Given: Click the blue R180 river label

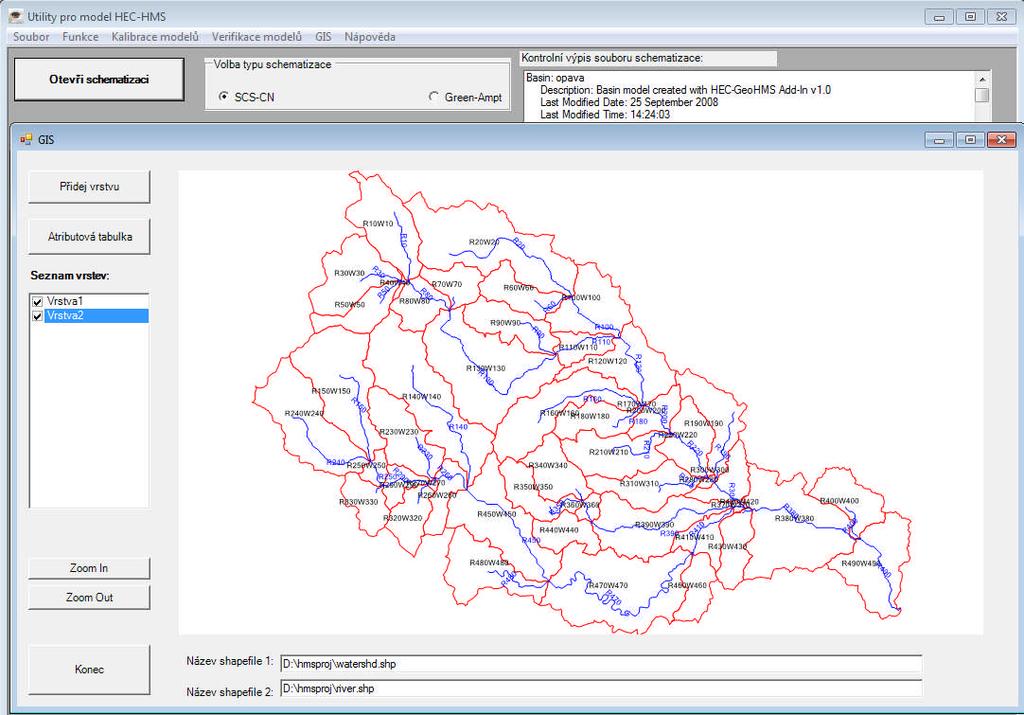Looking at the screenshot, I should click(x=638, y=421).
